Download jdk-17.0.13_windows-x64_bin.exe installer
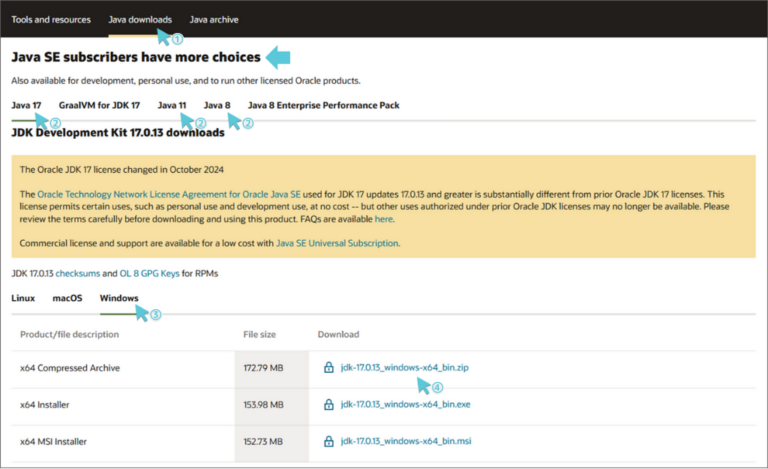This screenshot has height=469, width=768. click(404, 404)
